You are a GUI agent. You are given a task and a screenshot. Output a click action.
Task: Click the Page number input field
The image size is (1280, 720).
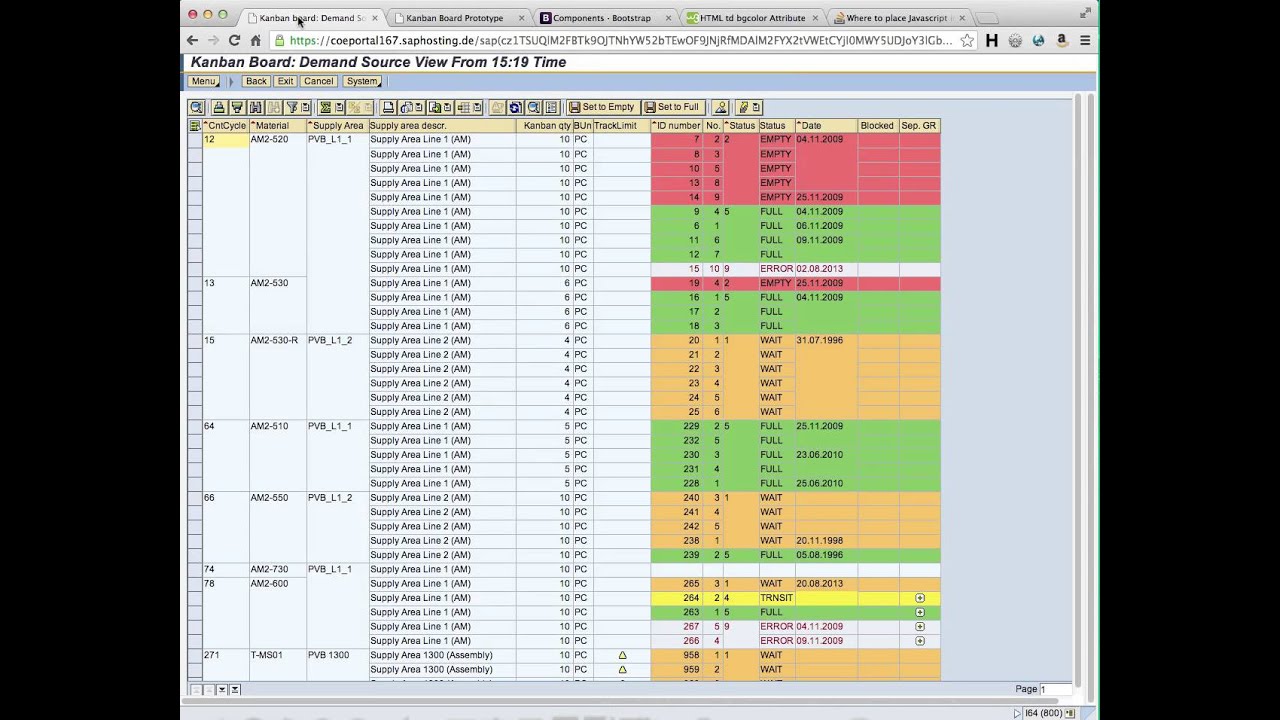tap(1056, 689)
